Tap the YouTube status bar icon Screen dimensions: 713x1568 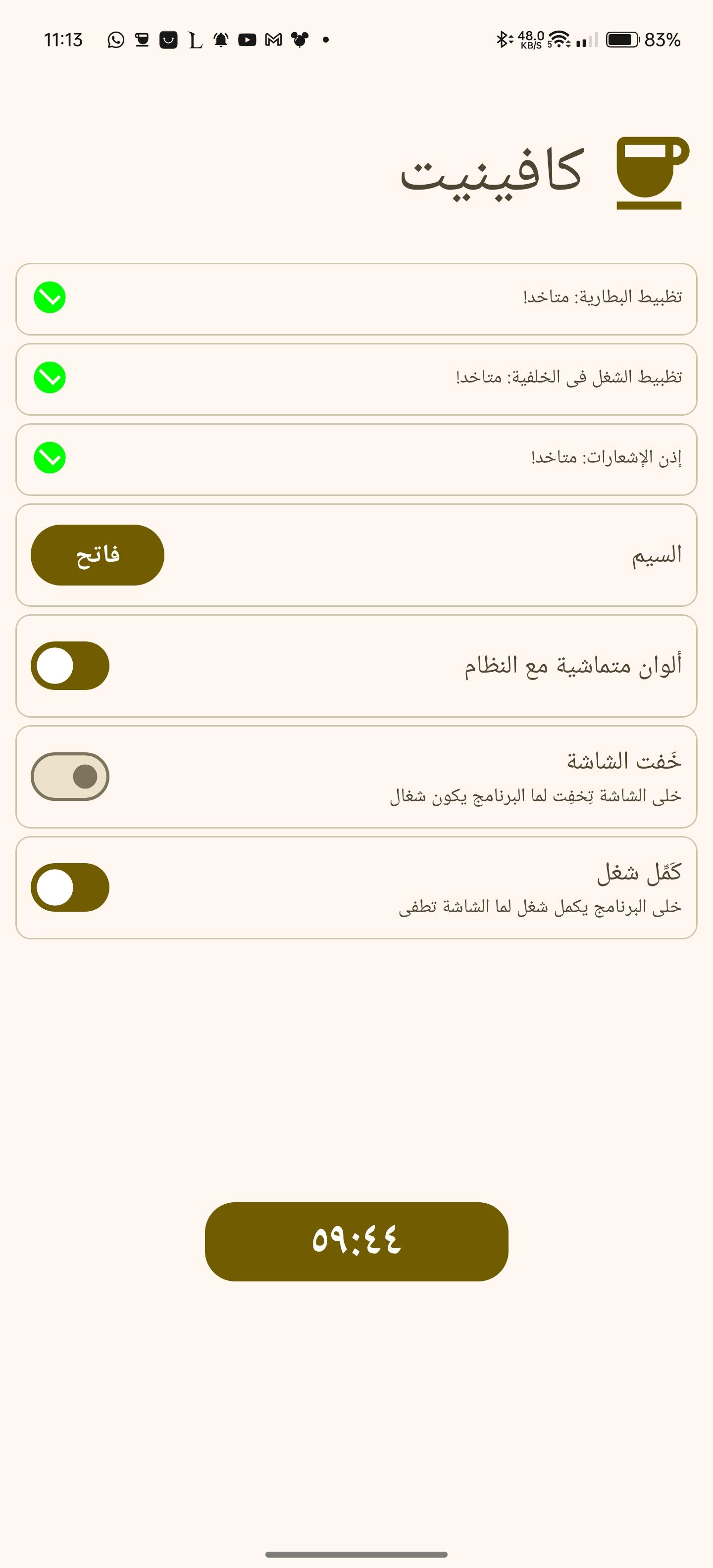pyautogui.click(x=247, y=40)
